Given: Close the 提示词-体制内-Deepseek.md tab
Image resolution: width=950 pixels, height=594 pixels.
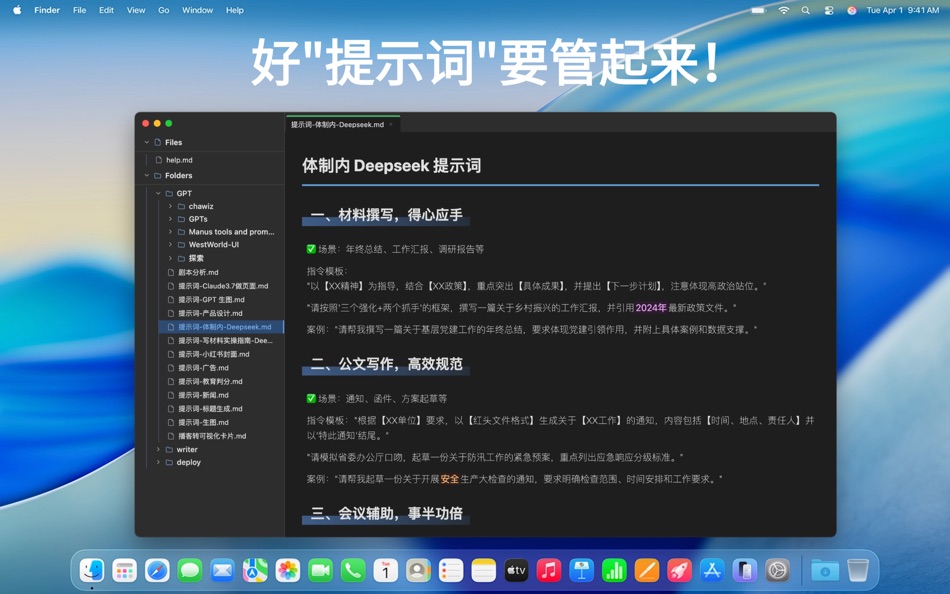Looking at the screenshot, I should click(x=391, y=125).
